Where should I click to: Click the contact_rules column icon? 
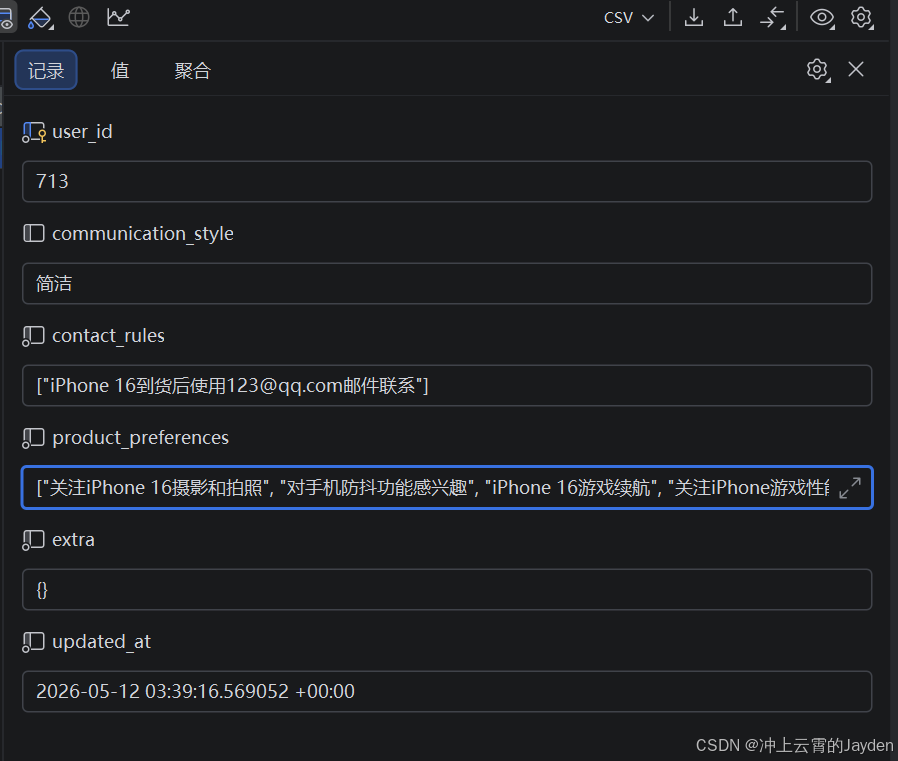click(x=33, y=336)
